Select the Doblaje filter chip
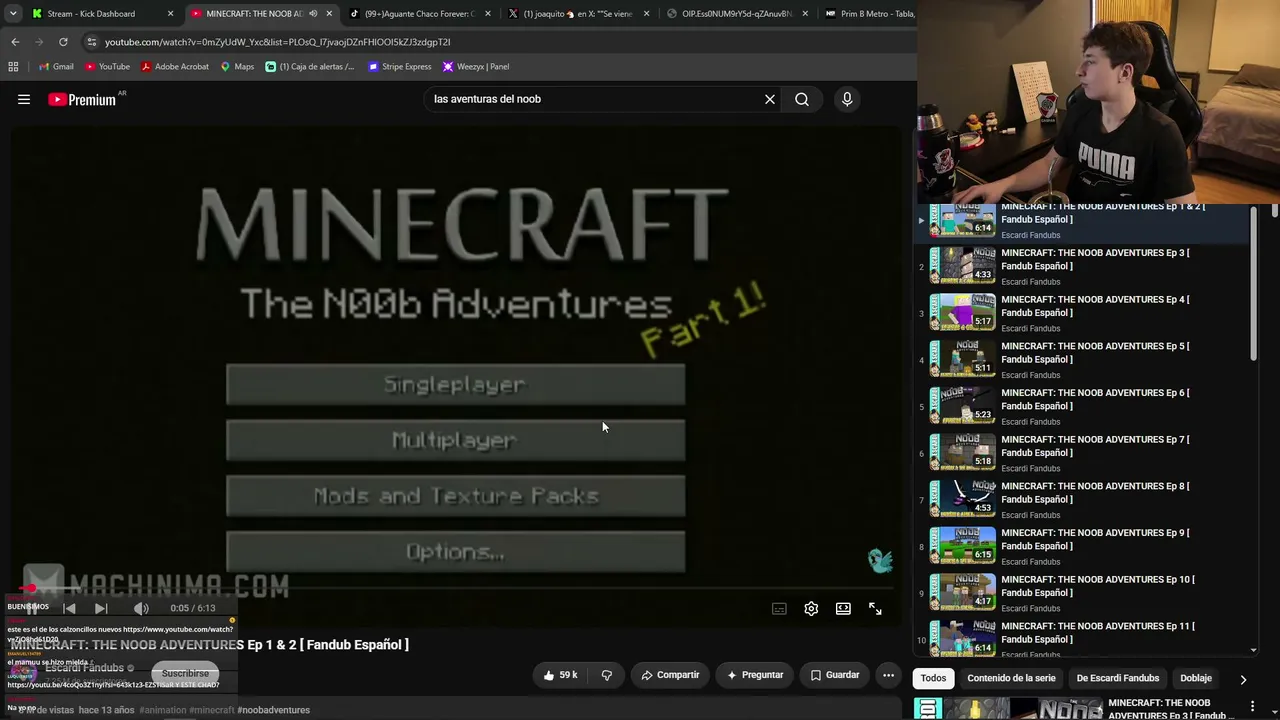Screen dimensions: 1280x720 coord(1196,678)
